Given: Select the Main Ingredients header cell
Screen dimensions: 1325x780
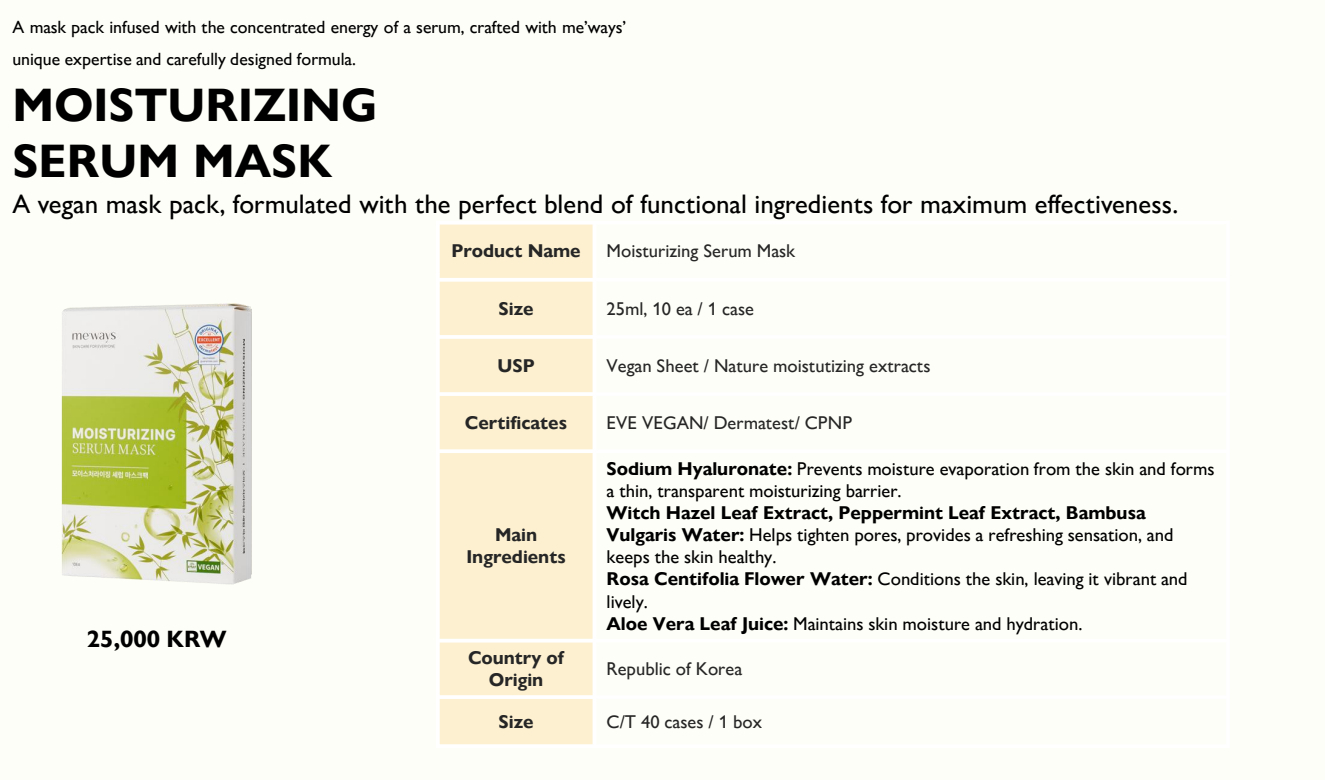Looking at the screenshot, I should [516, 546].
